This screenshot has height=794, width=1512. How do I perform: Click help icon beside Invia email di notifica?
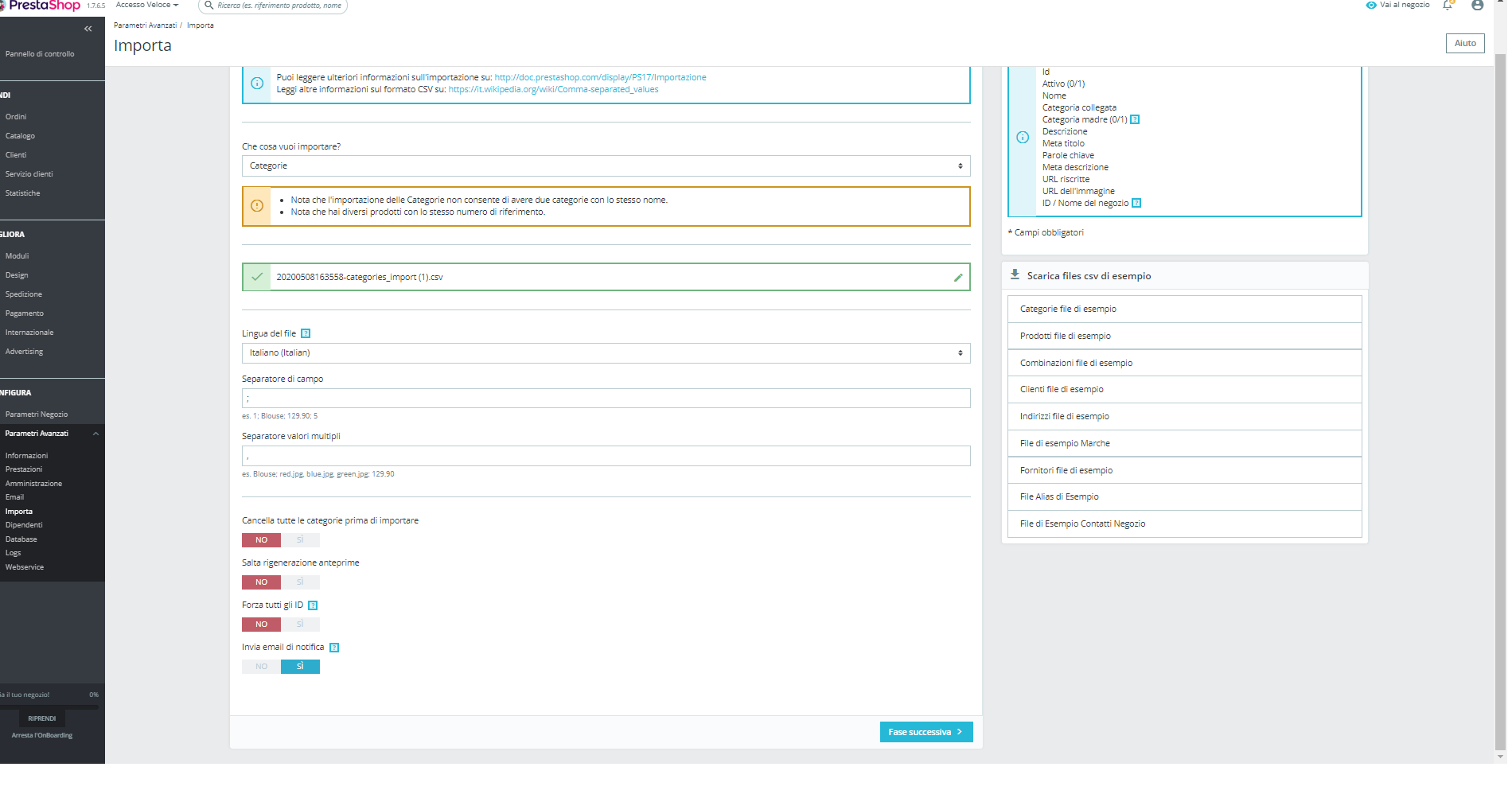pos(334,648)
